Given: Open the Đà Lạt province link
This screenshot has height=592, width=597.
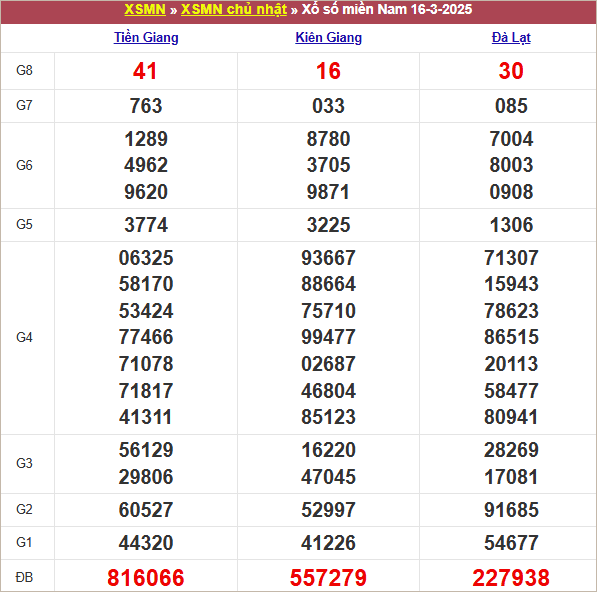Looking at the screenshot, I should [511, 37].
